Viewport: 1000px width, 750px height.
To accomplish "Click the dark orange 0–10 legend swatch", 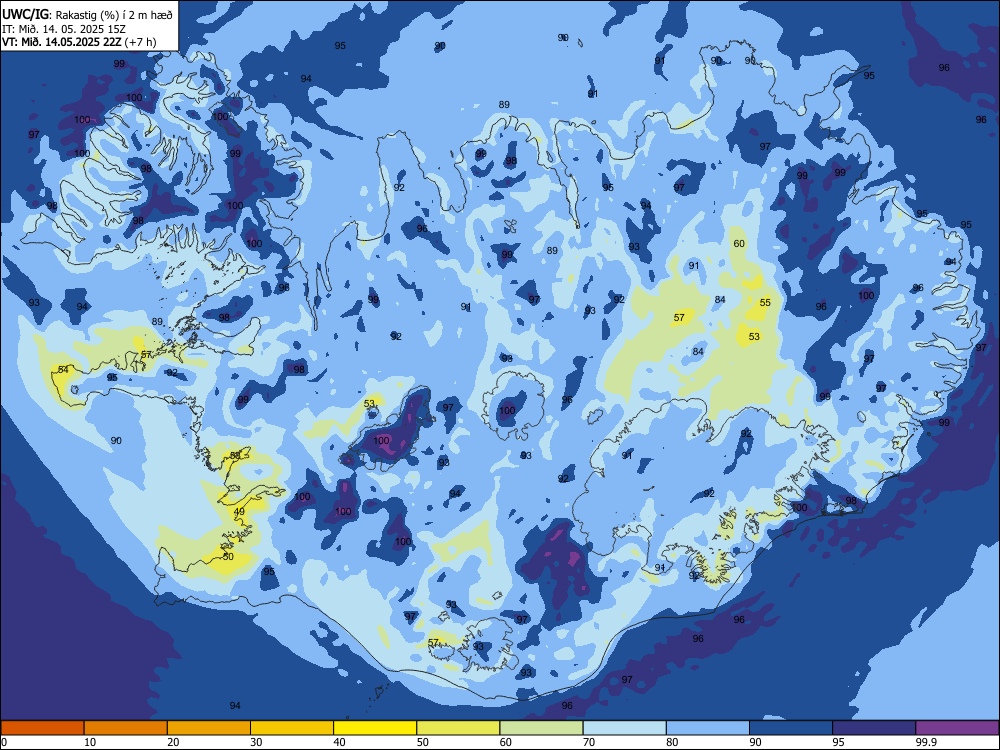I will 43,728.
